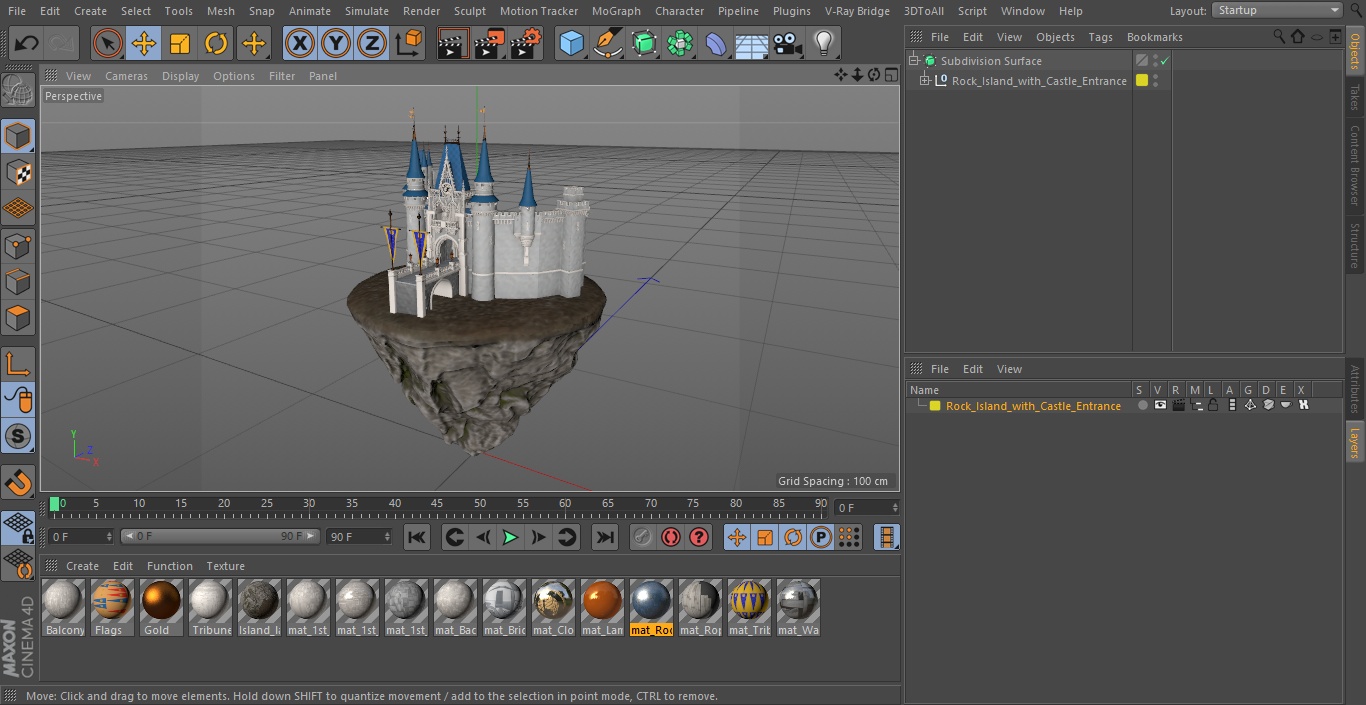Viewport: 1366px width, 705px height.
Task: Open the V-Ray Bridge menu
Action: (x=857, y=11)
